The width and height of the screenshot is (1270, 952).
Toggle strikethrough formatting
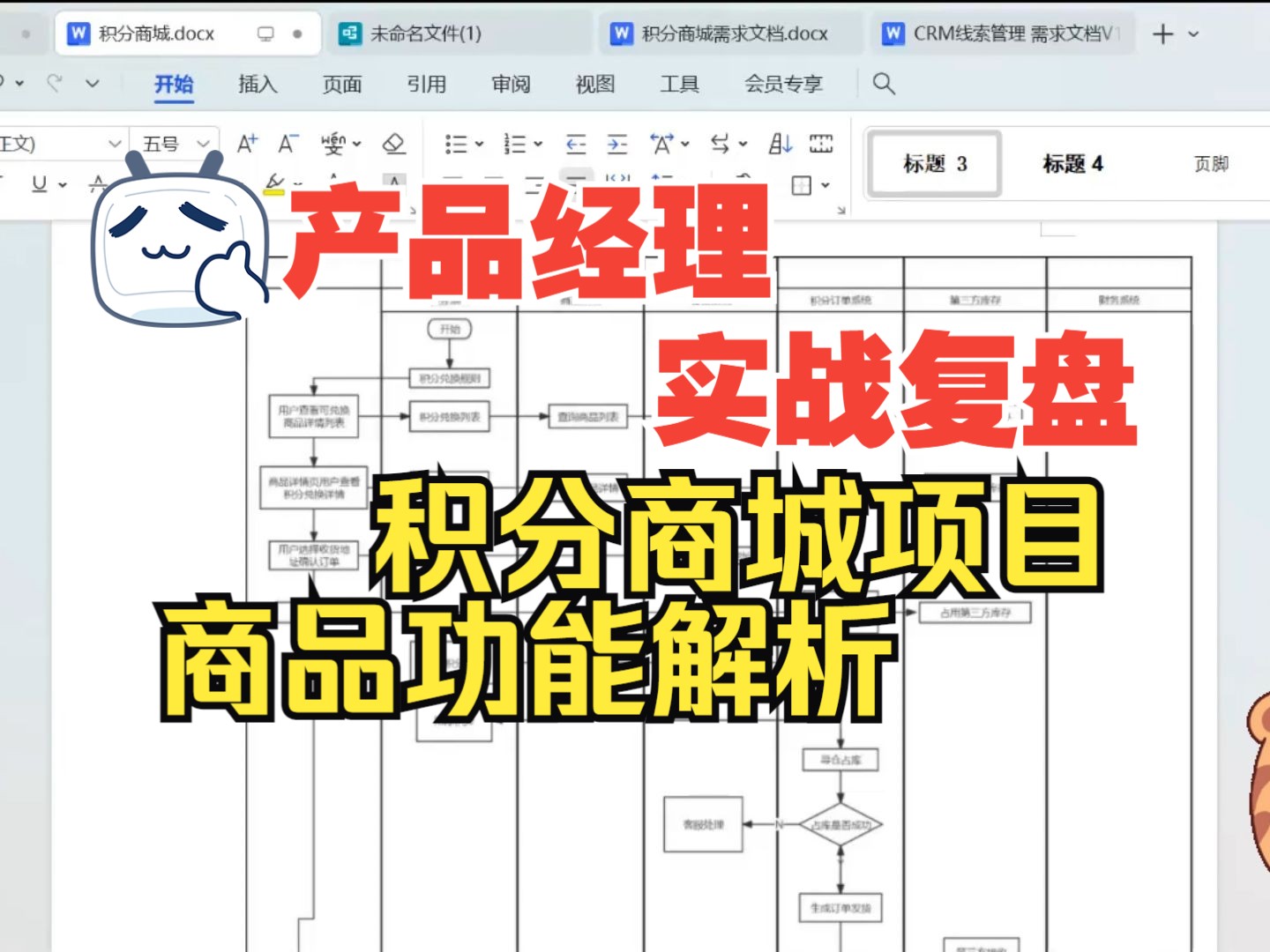tap(98, 183)
